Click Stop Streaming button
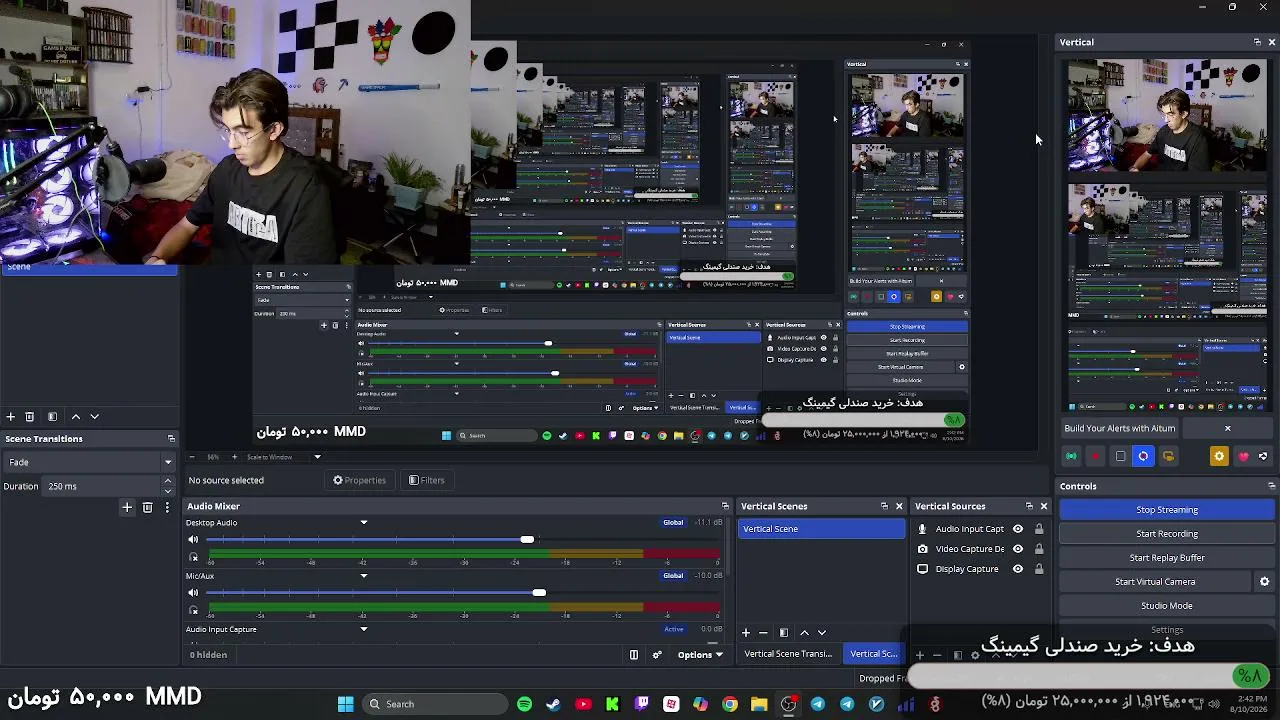This screenshot has height=720, width=1280. pos(1167,510)
